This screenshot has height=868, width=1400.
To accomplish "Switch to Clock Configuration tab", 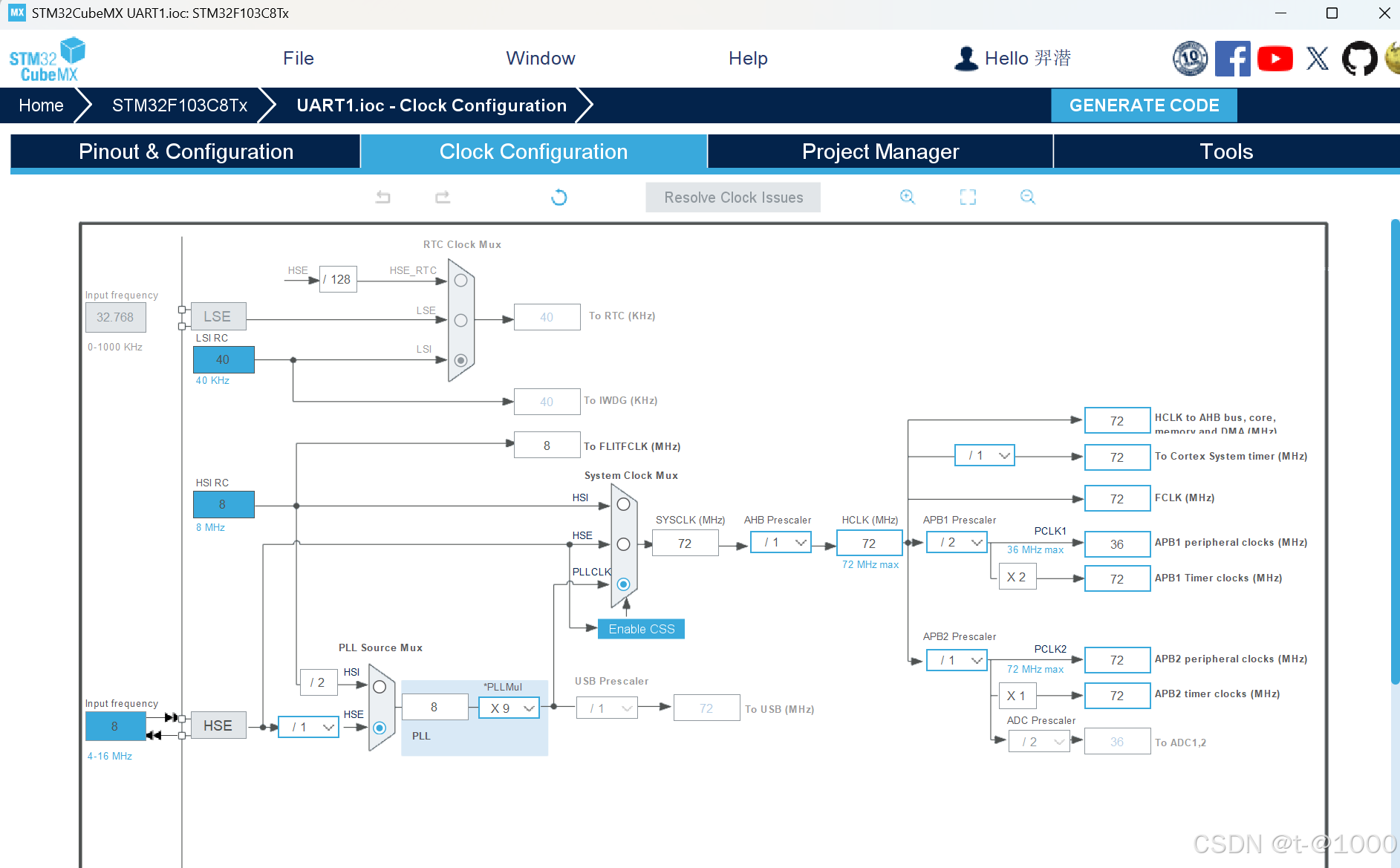I will coord(533,151).
